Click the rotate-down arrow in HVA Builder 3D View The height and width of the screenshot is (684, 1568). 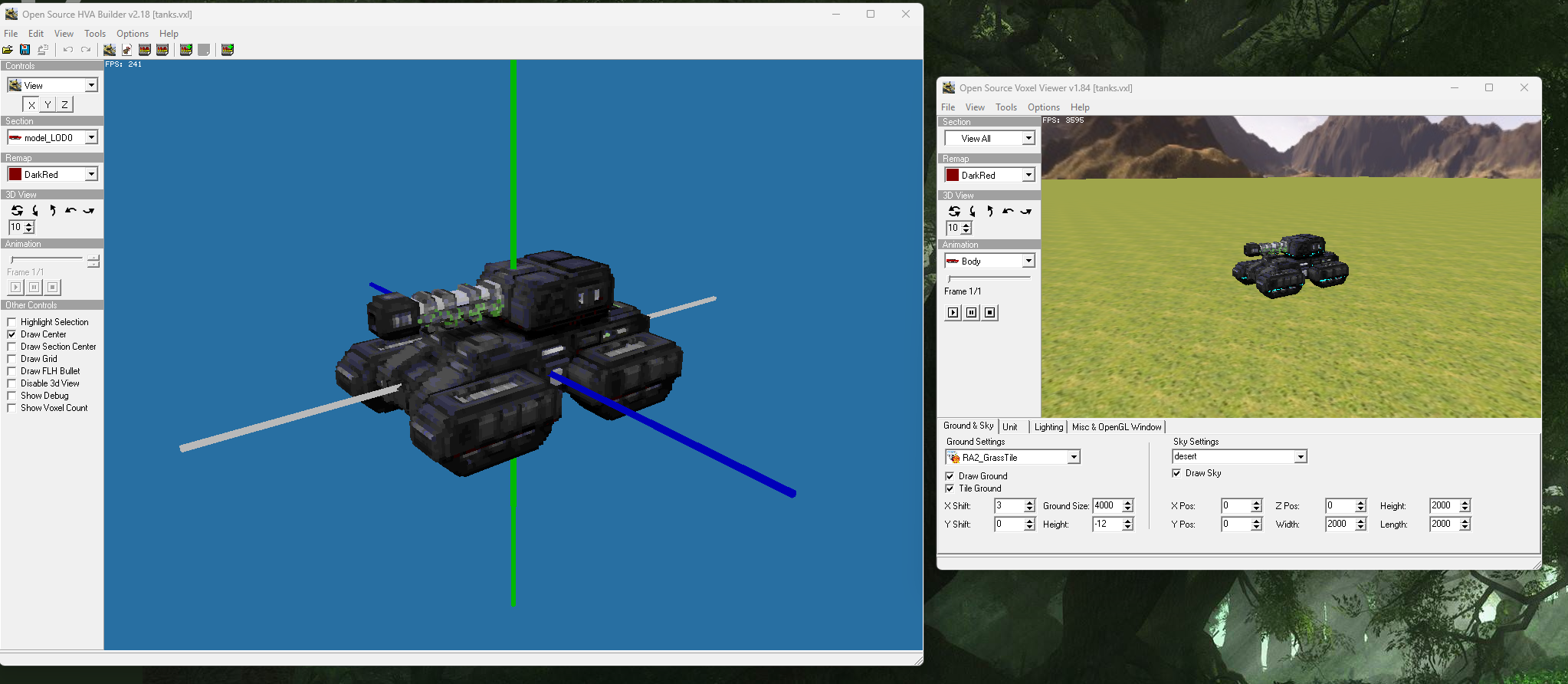click(35, 210)
